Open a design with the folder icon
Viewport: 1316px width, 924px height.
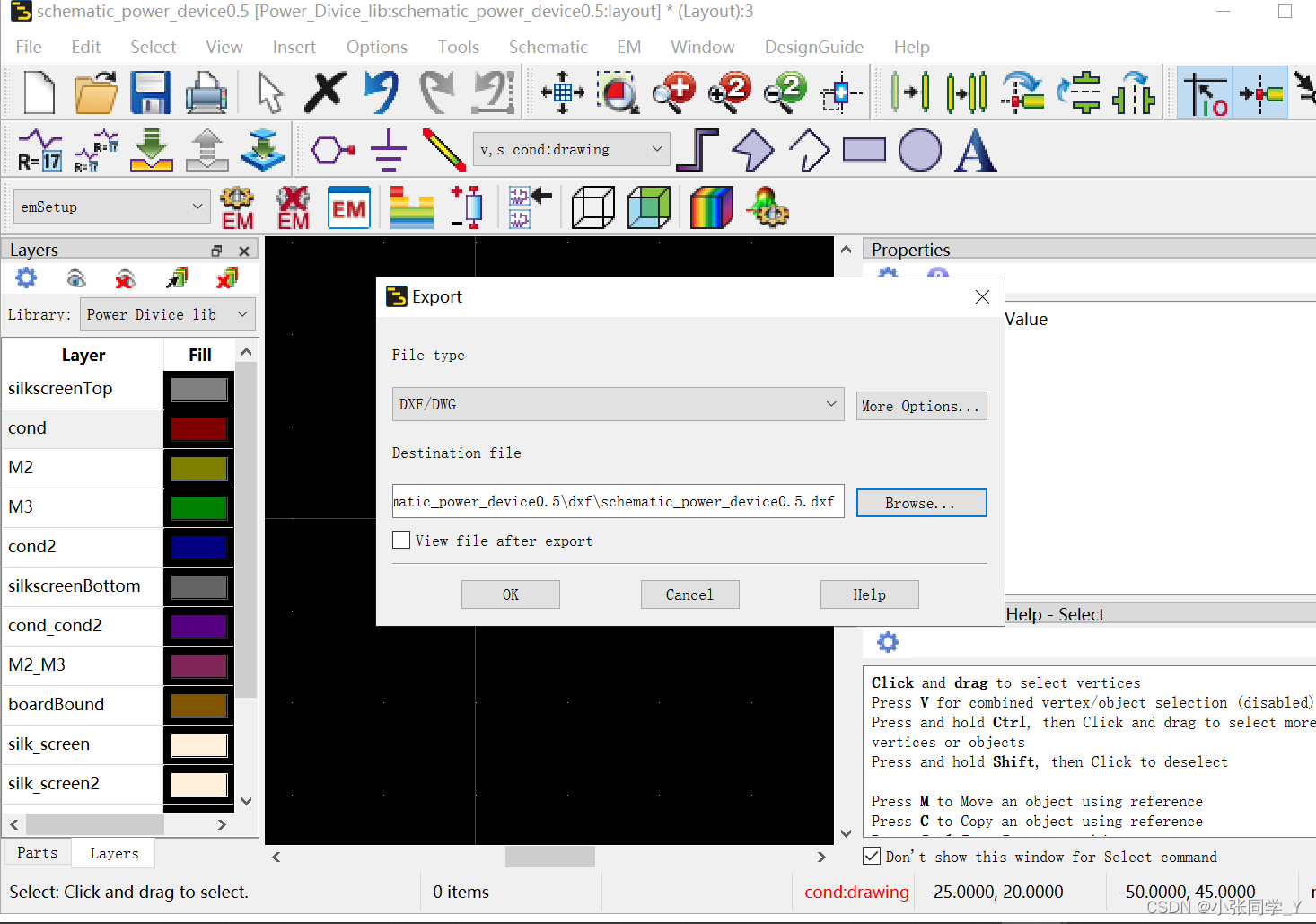coord(95,92)
